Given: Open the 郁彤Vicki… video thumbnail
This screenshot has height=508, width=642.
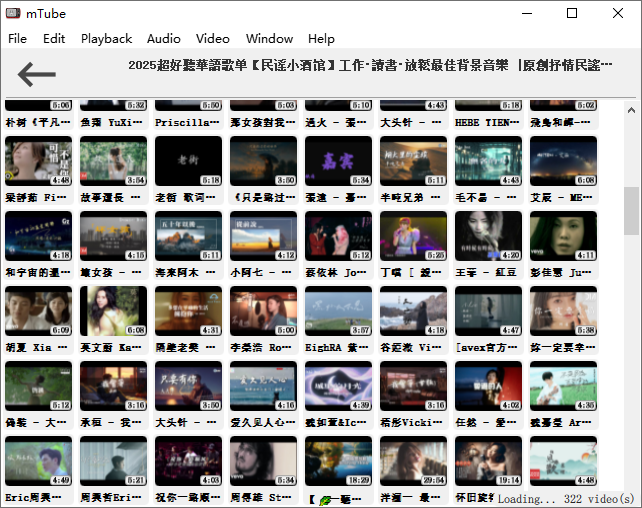Looking at the screenshot, I should pos(414,386).
